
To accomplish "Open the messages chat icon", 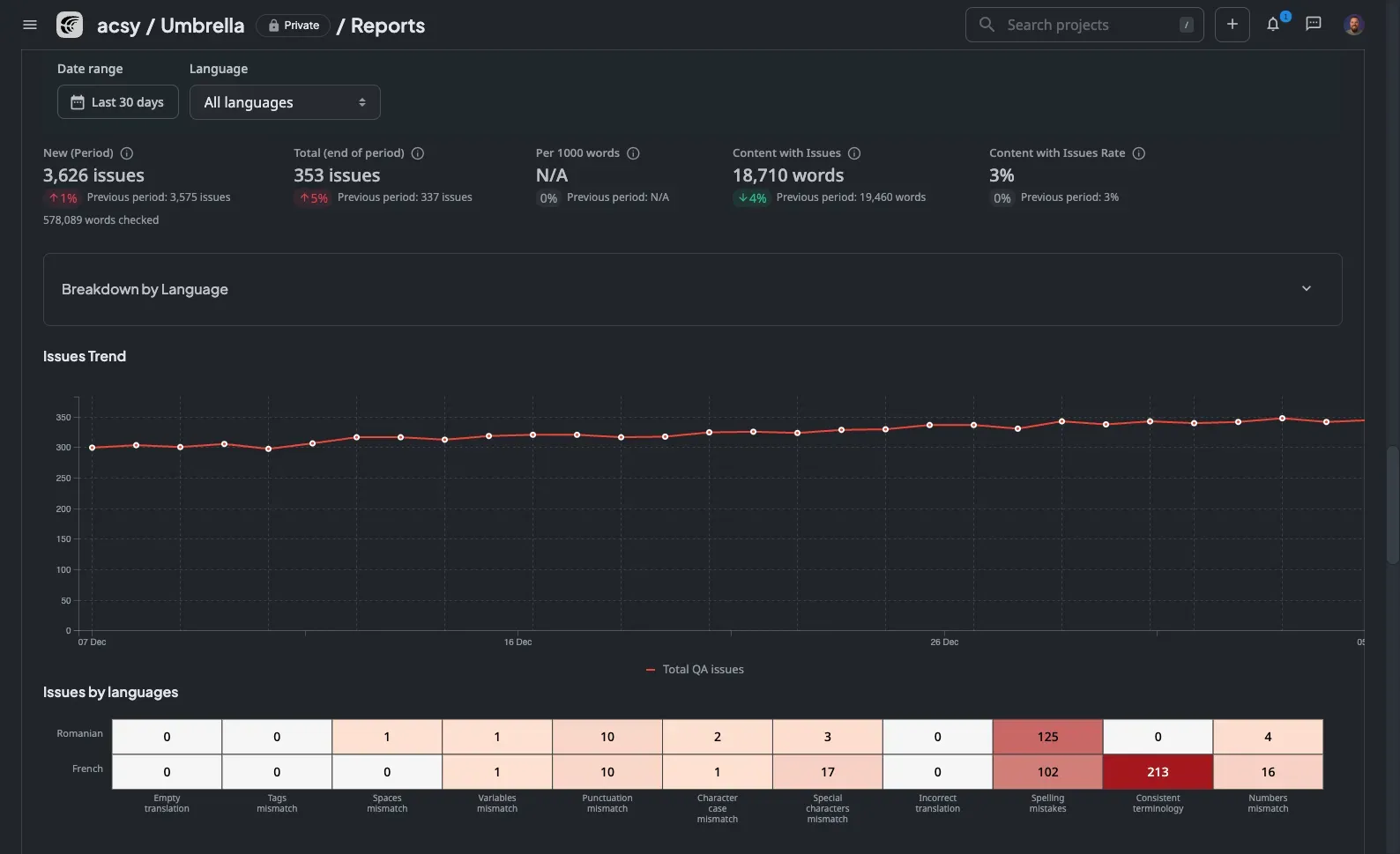I will tap(1313, 24).
